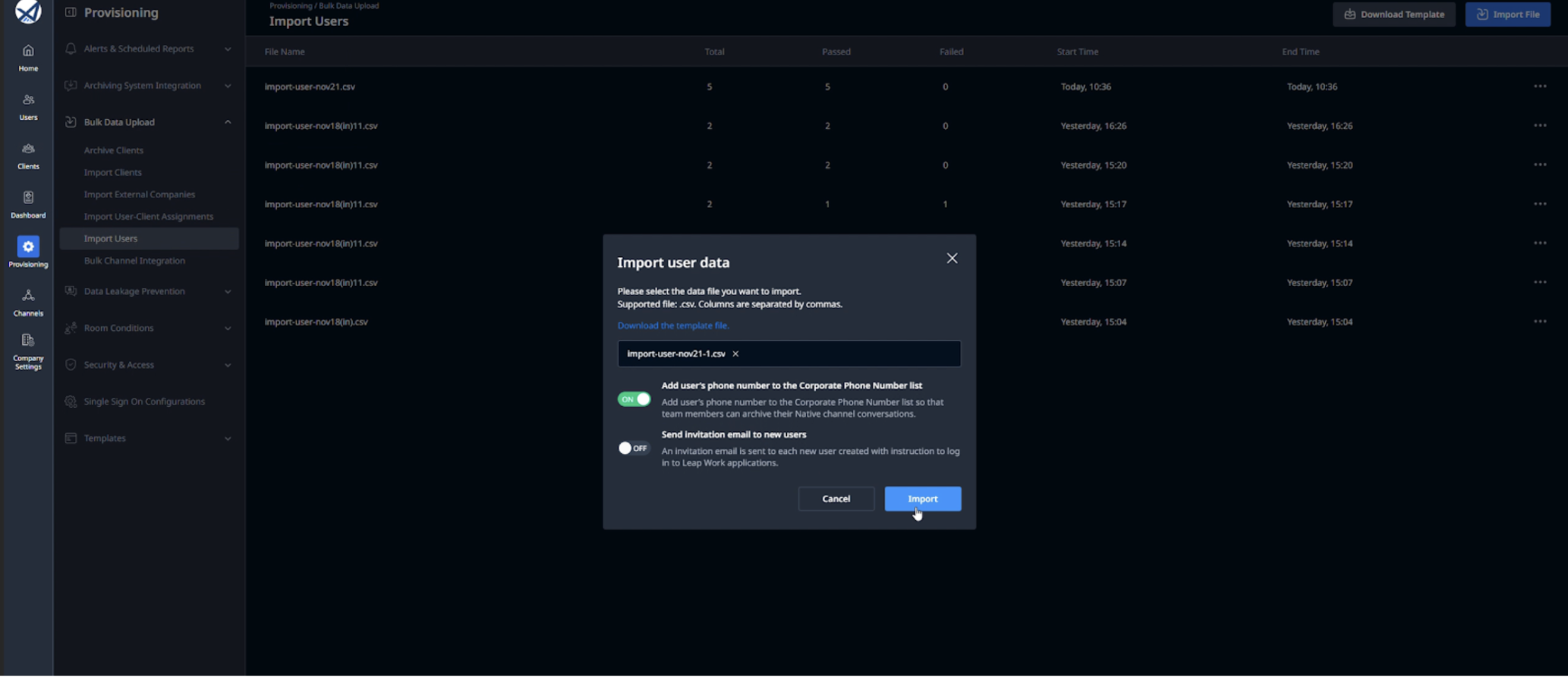The image size is (1568, 677).
Task: Open the Clients sidebar icon
Action: (x=28, y=156)
